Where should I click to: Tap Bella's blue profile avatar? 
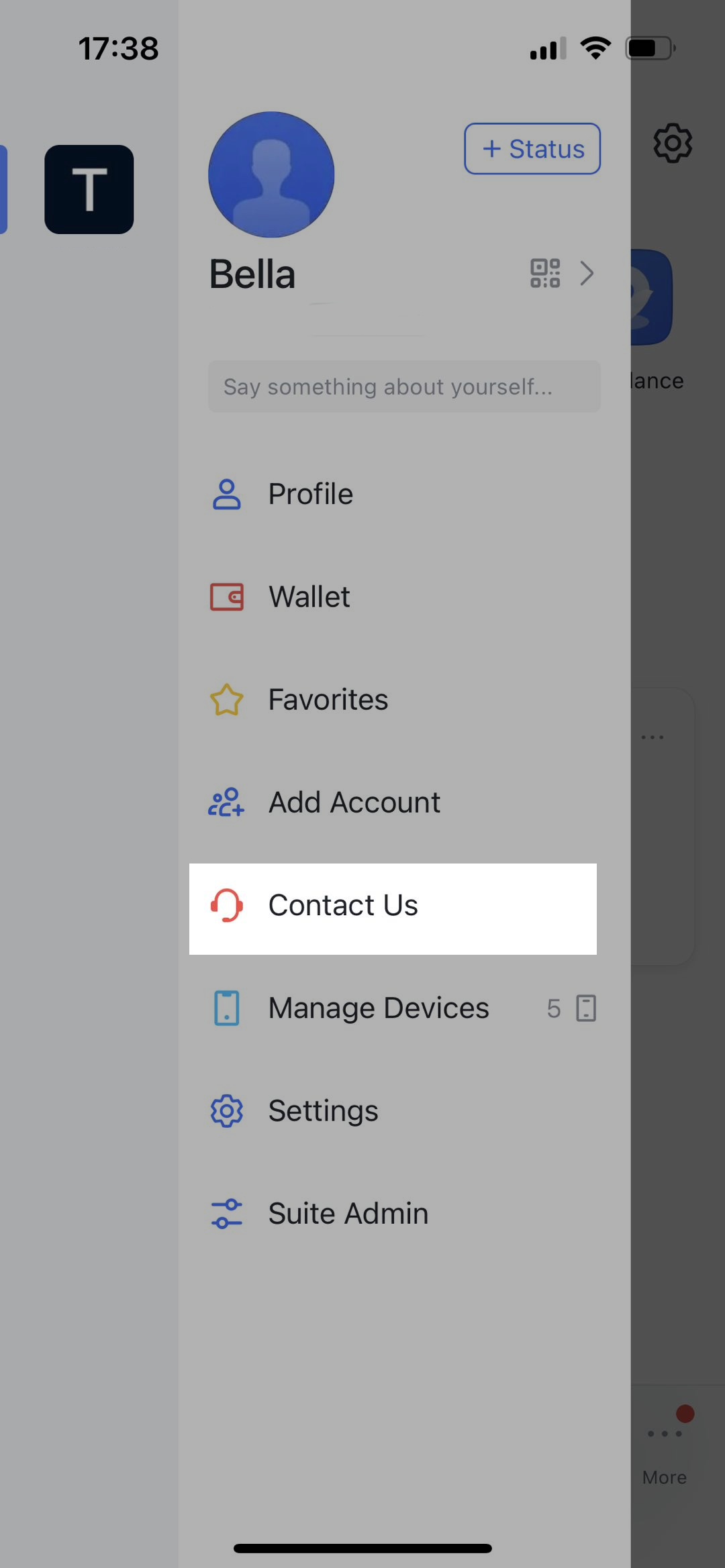point(271,174)
